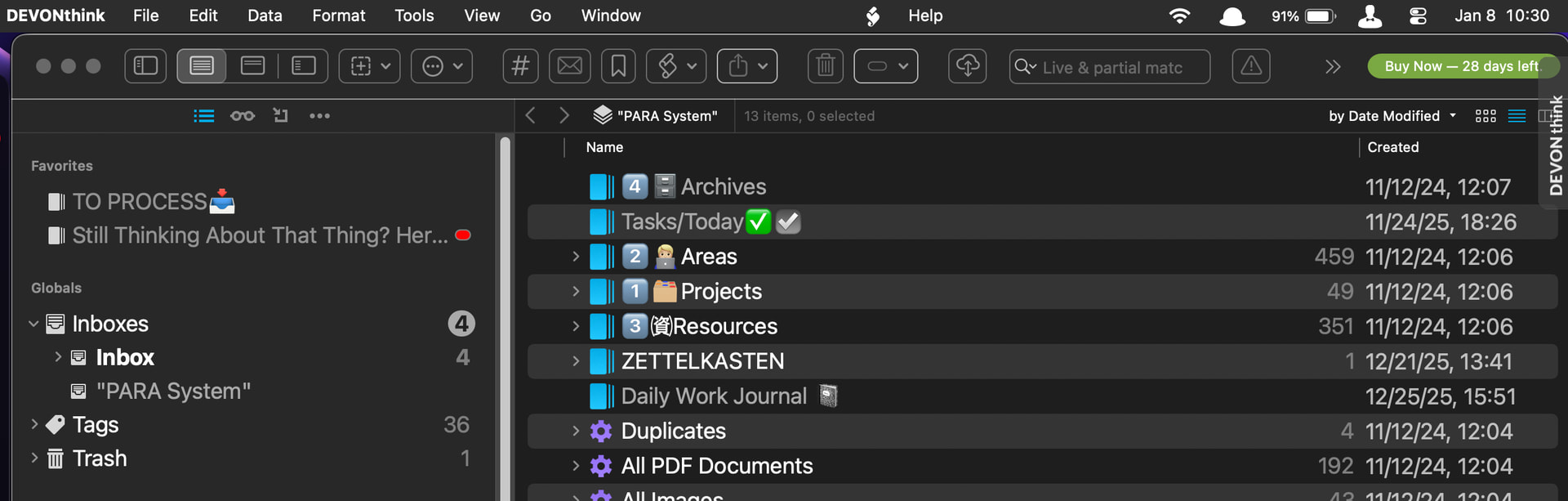Open the Tools menu
This screenshot has width=1568, height=501.
[x=414, y=16]
